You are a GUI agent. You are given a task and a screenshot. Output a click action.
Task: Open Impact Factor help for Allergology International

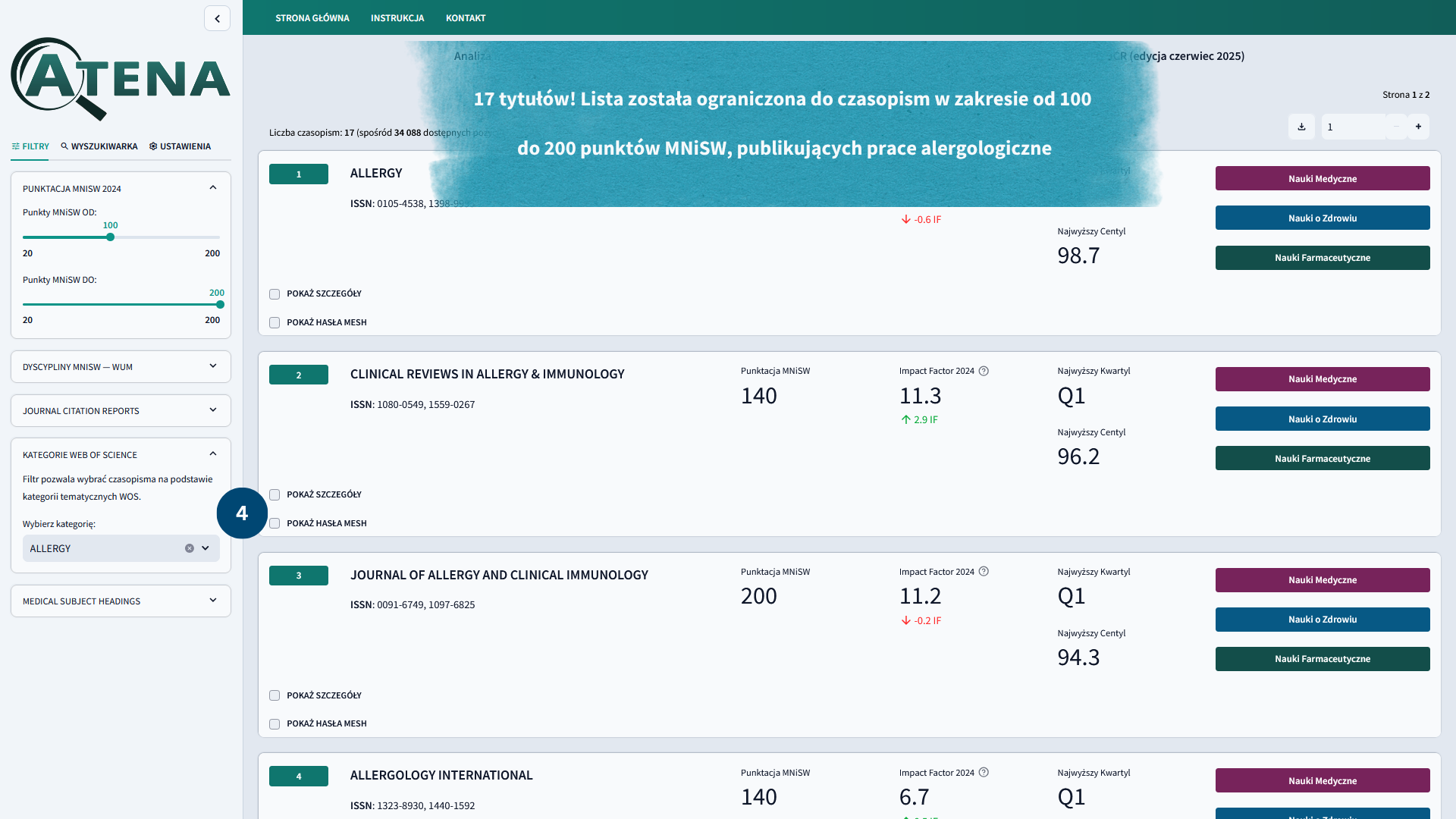pyautogui.click(x=984, y=773)
